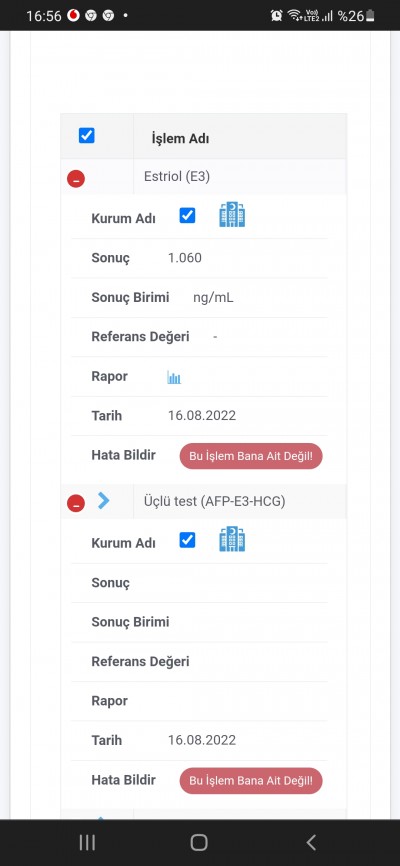Uncheck the Kurum Adı checkbox under Üçlü test

point(187,540)
